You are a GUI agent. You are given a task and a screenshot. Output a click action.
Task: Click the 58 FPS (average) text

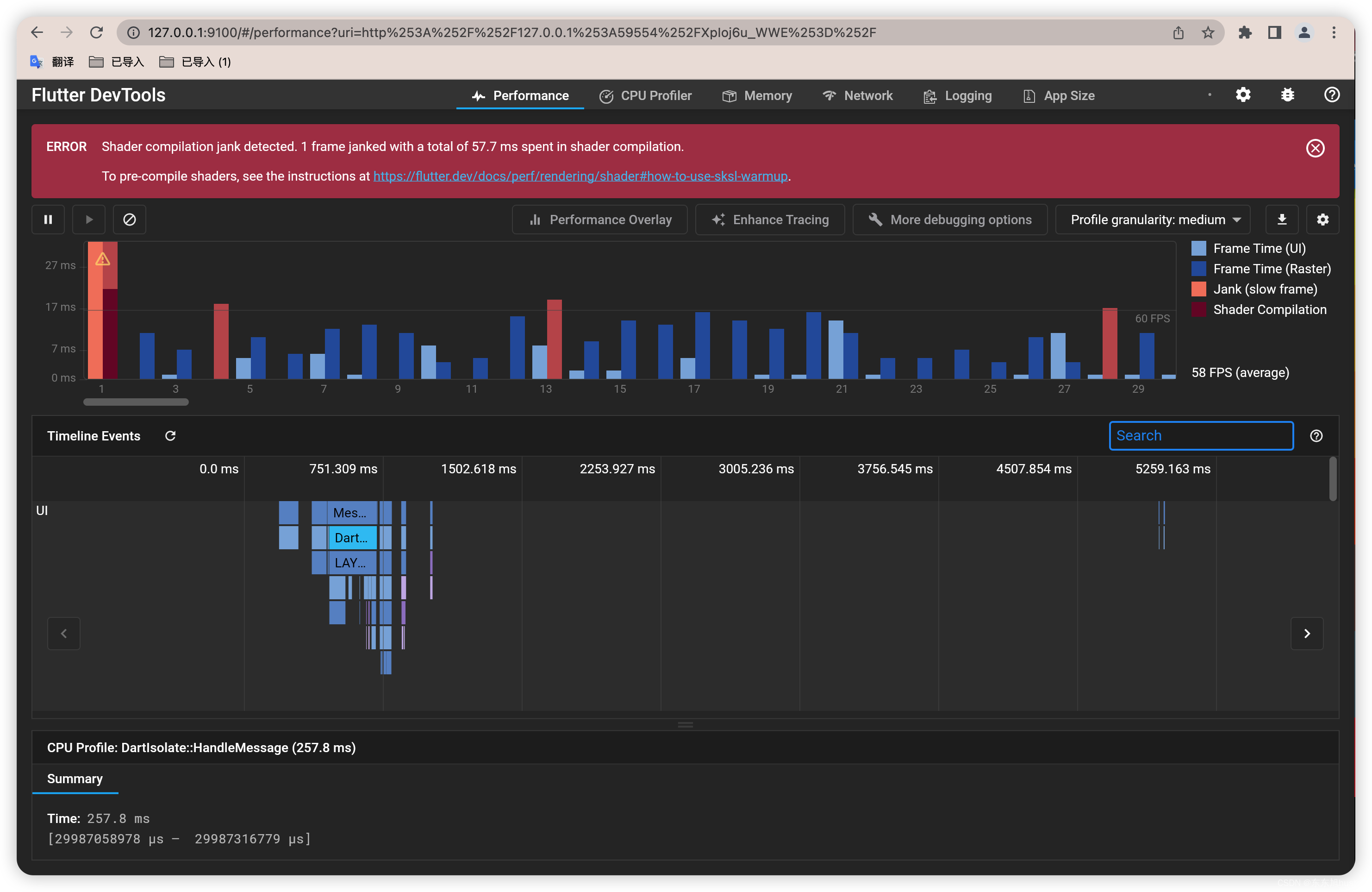point(1241,372)
